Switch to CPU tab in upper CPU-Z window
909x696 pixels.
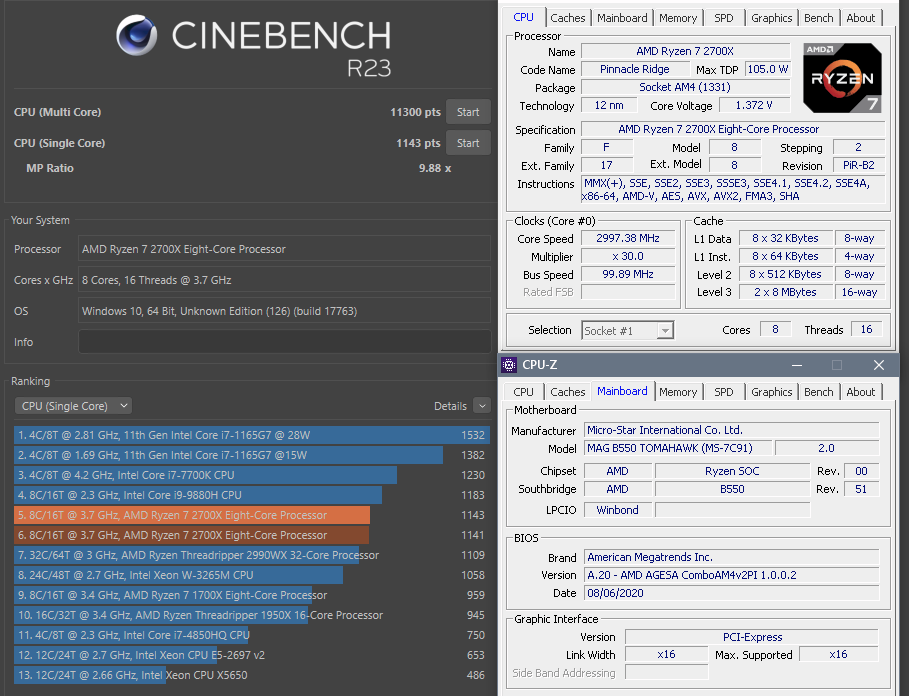[523, 17]
